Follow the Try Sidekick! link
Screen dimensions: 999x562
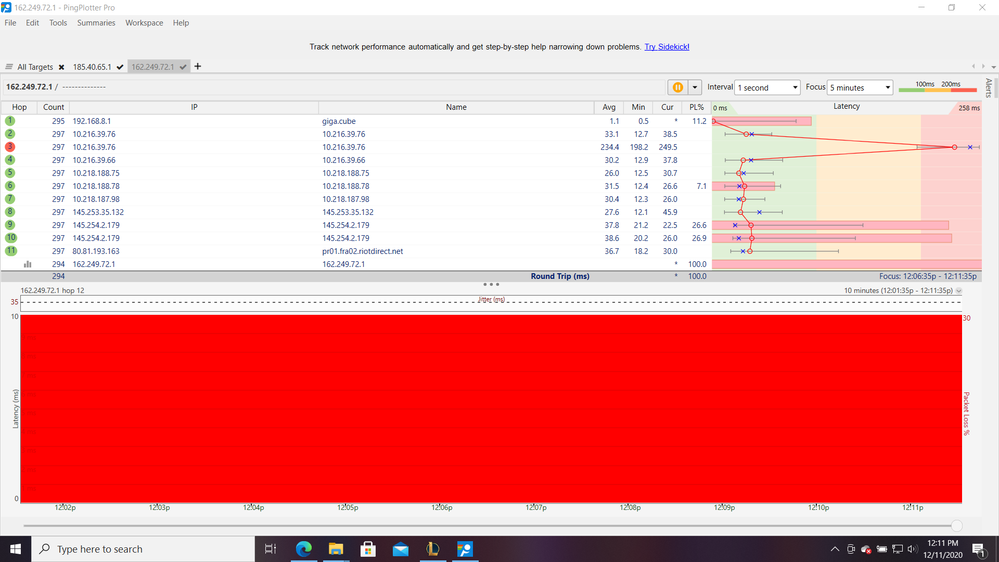[x=666, y=47]
